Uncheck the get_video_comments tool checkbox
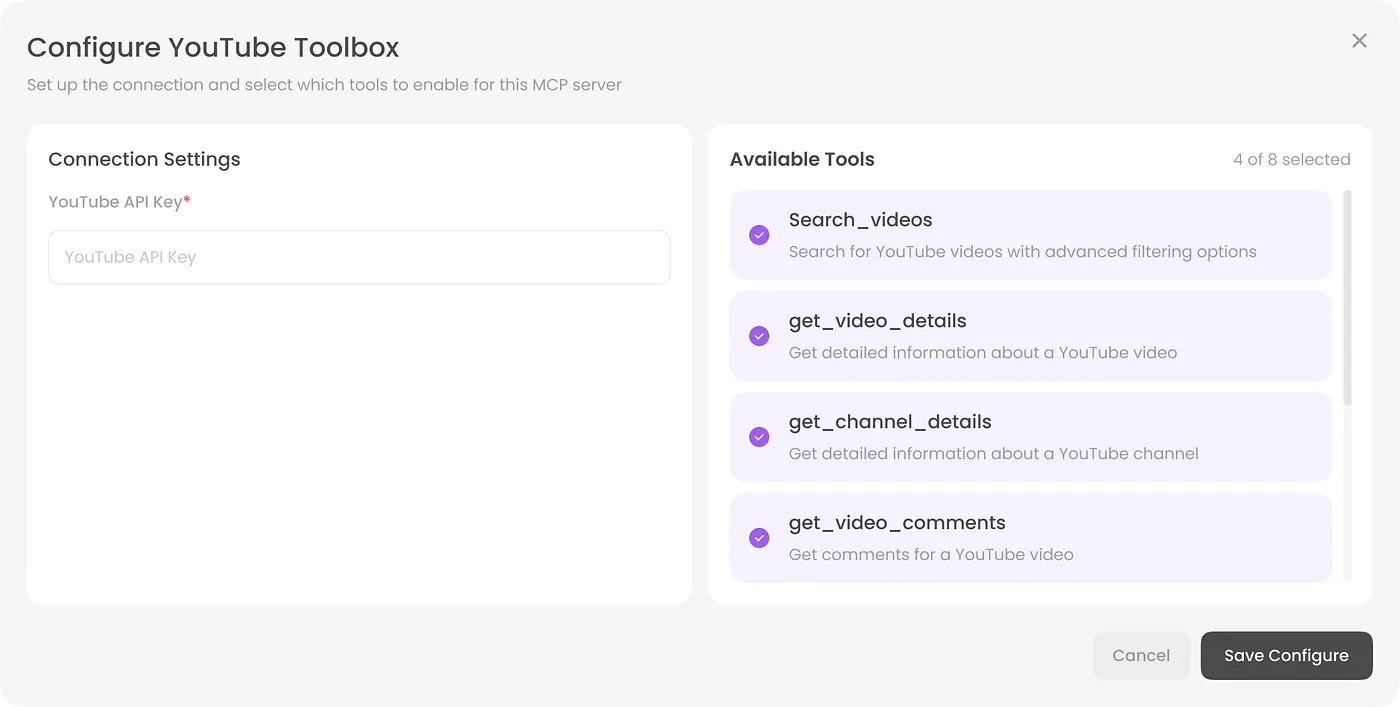 pos(759,538)
